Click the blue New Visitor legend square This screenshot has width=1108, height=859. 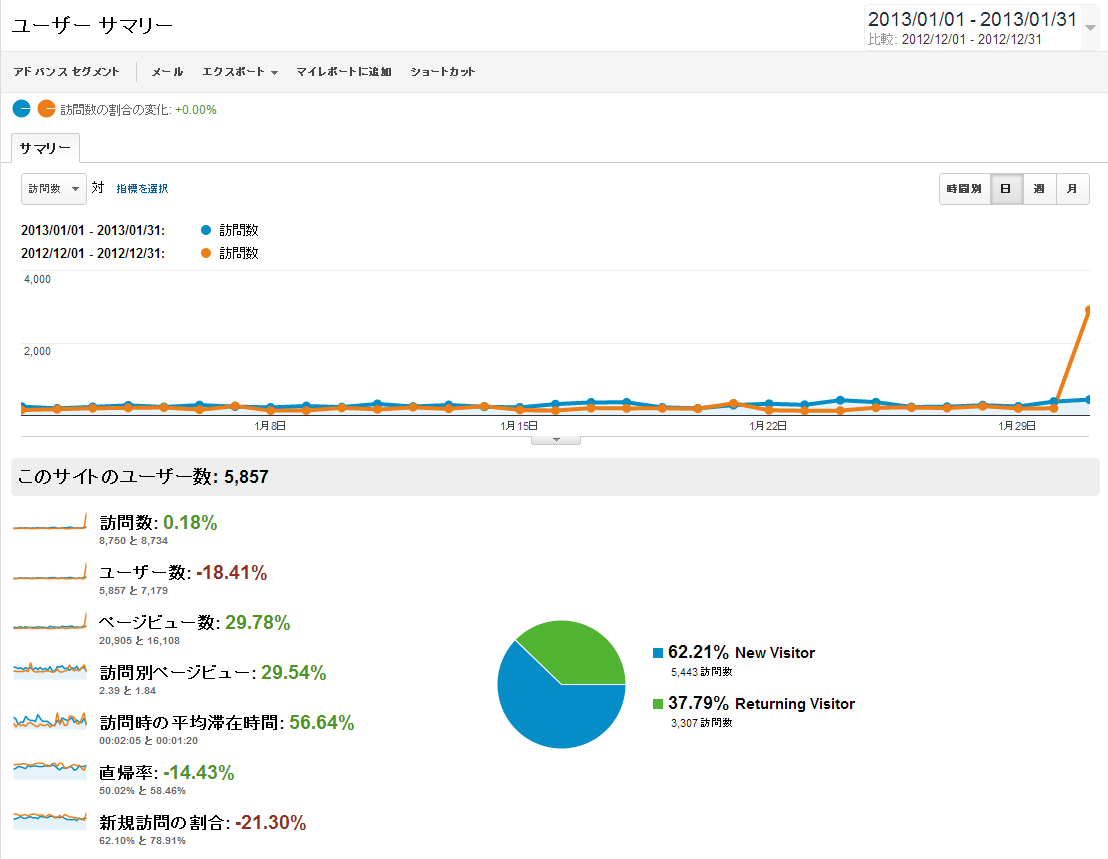point(658,653)
